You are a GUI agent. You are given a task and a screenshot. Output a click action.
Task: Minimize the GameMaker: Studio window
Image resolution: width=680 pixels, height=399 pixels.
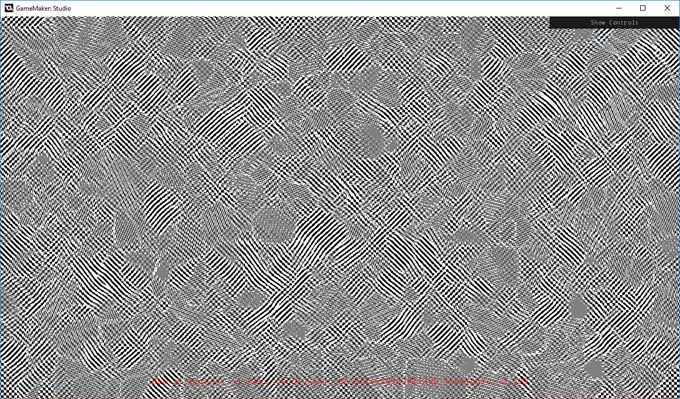[x=619, y=8]
